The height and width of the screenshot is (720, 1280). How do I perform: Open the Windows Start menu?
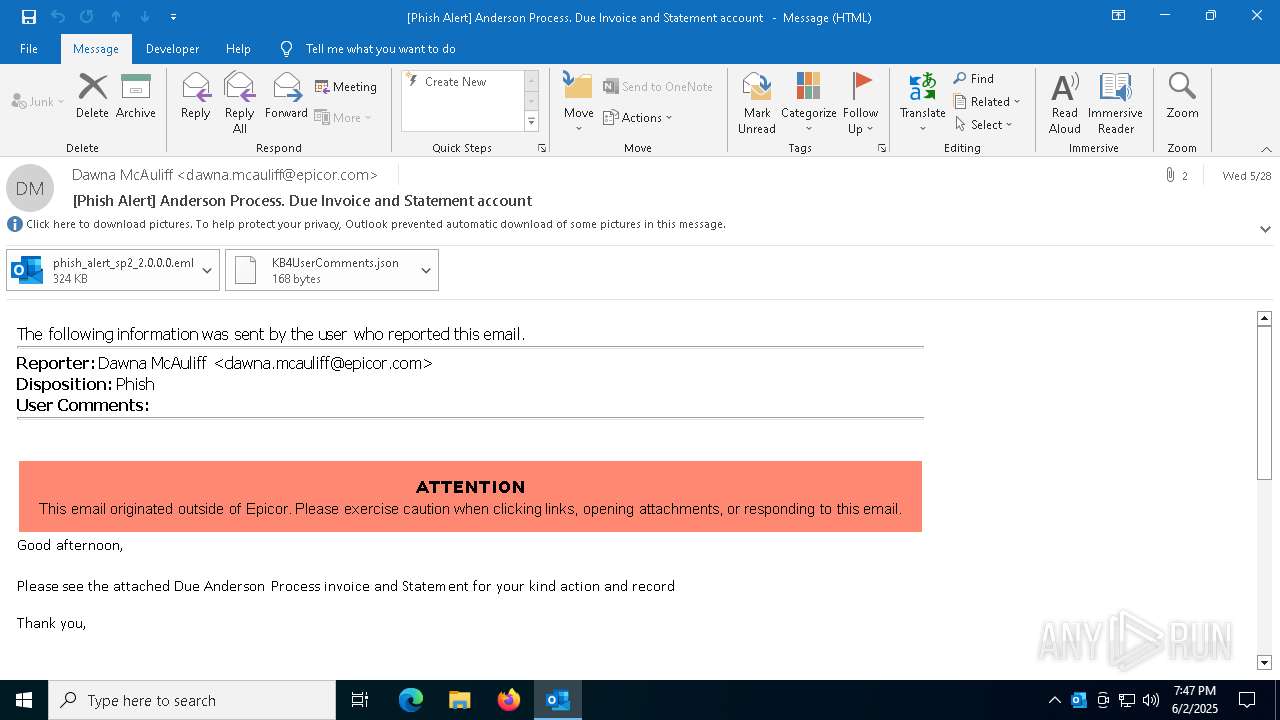(x=24, y=700)
